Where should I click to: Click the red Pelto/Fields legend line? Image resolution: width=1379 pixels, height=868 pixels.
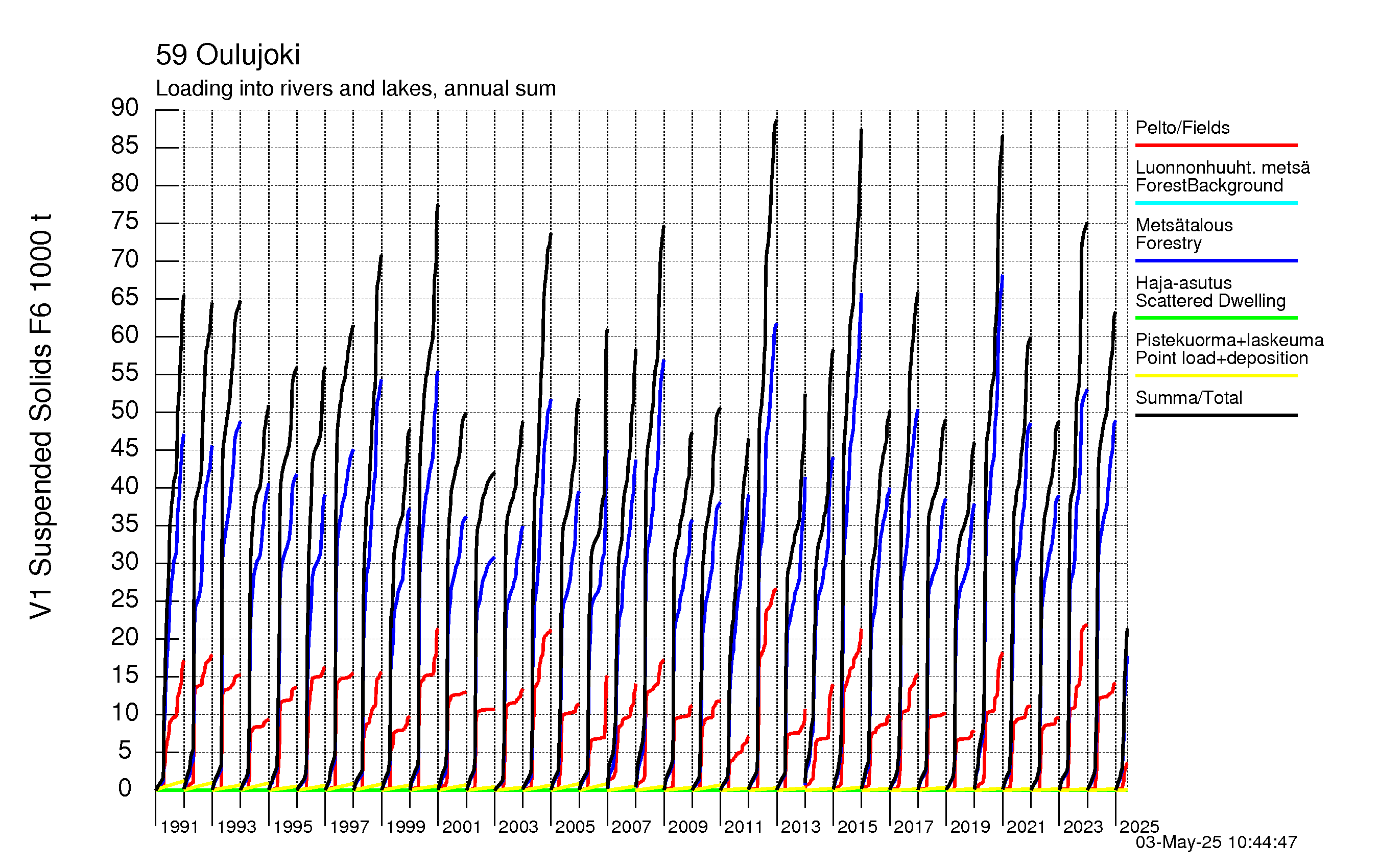[x=1216, y=146]
